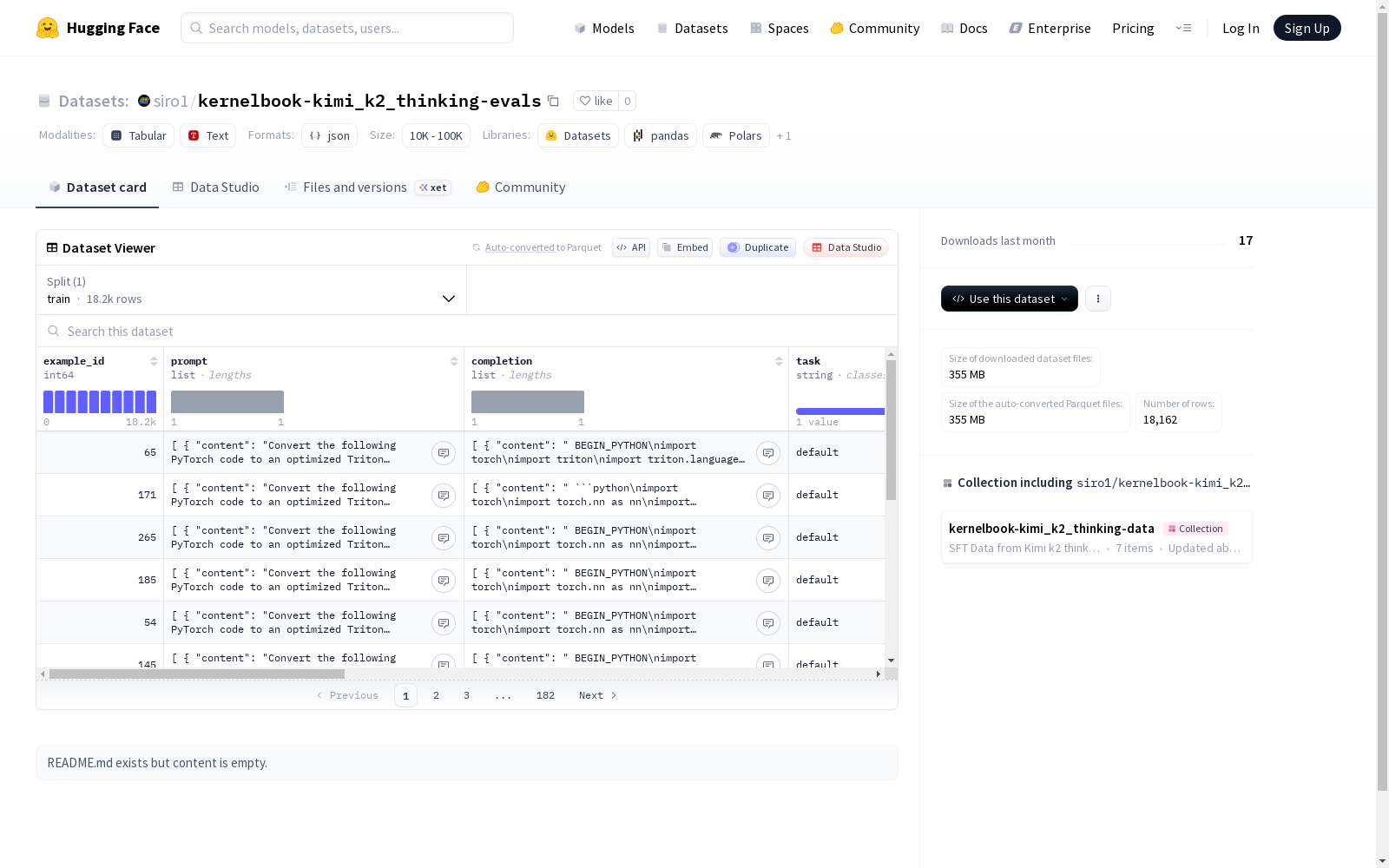Screen dimensions: 1389x868
Task: Focus the Search this dataset field
Action: 467,332
